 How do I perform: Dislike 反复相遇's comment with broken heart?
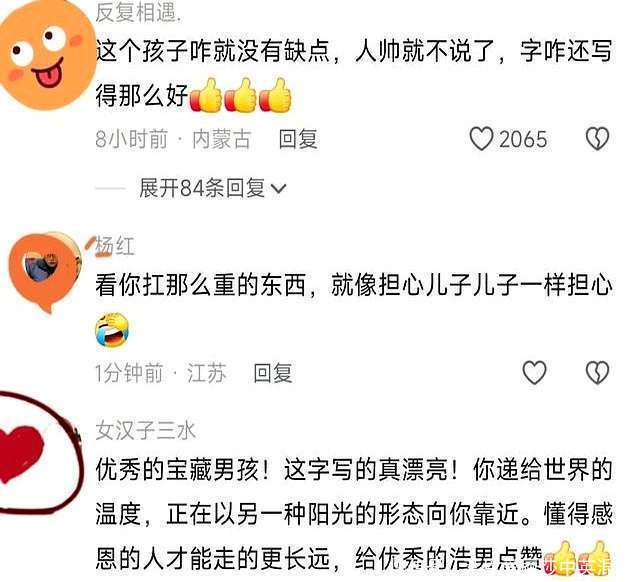(x=597, y=139)
